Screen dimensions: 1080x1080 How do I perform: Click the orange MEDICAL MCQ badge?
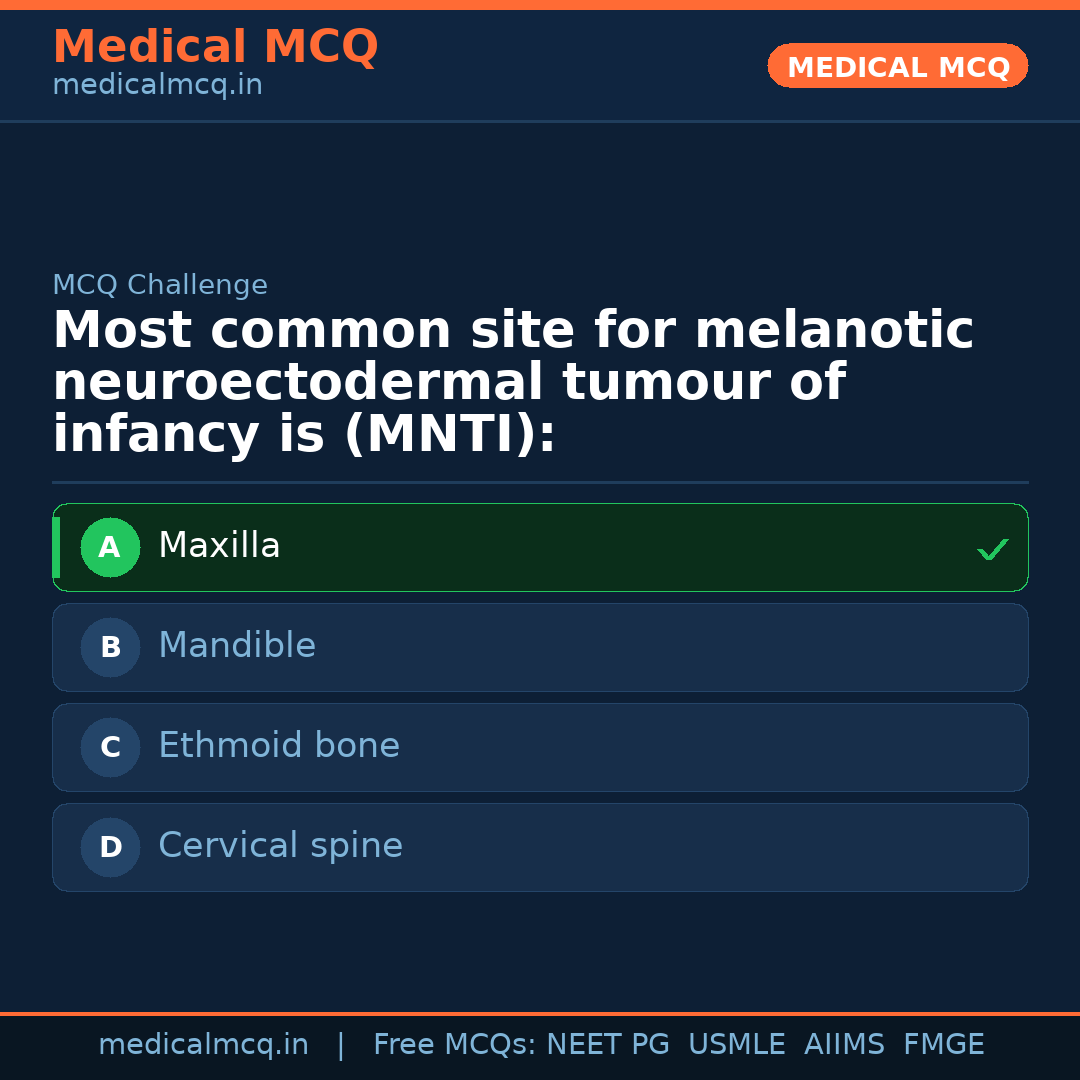pyautogui.click(x=897, y=66)
